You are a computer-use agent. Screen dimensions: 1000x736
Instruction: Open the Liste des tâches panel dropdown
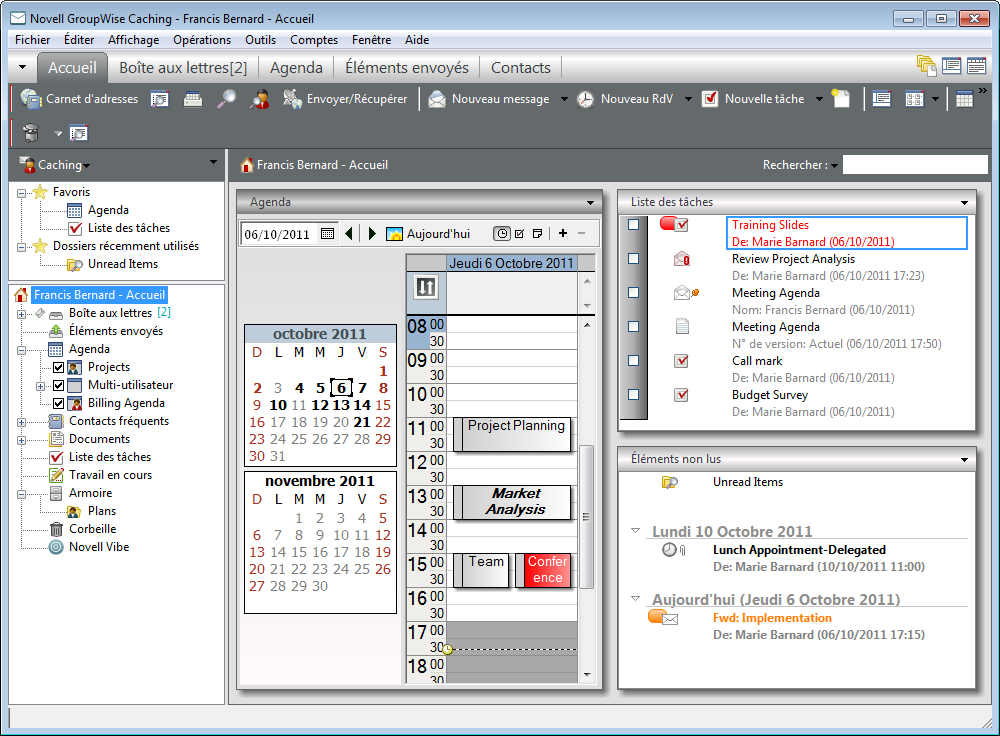(x=964, y=202)
